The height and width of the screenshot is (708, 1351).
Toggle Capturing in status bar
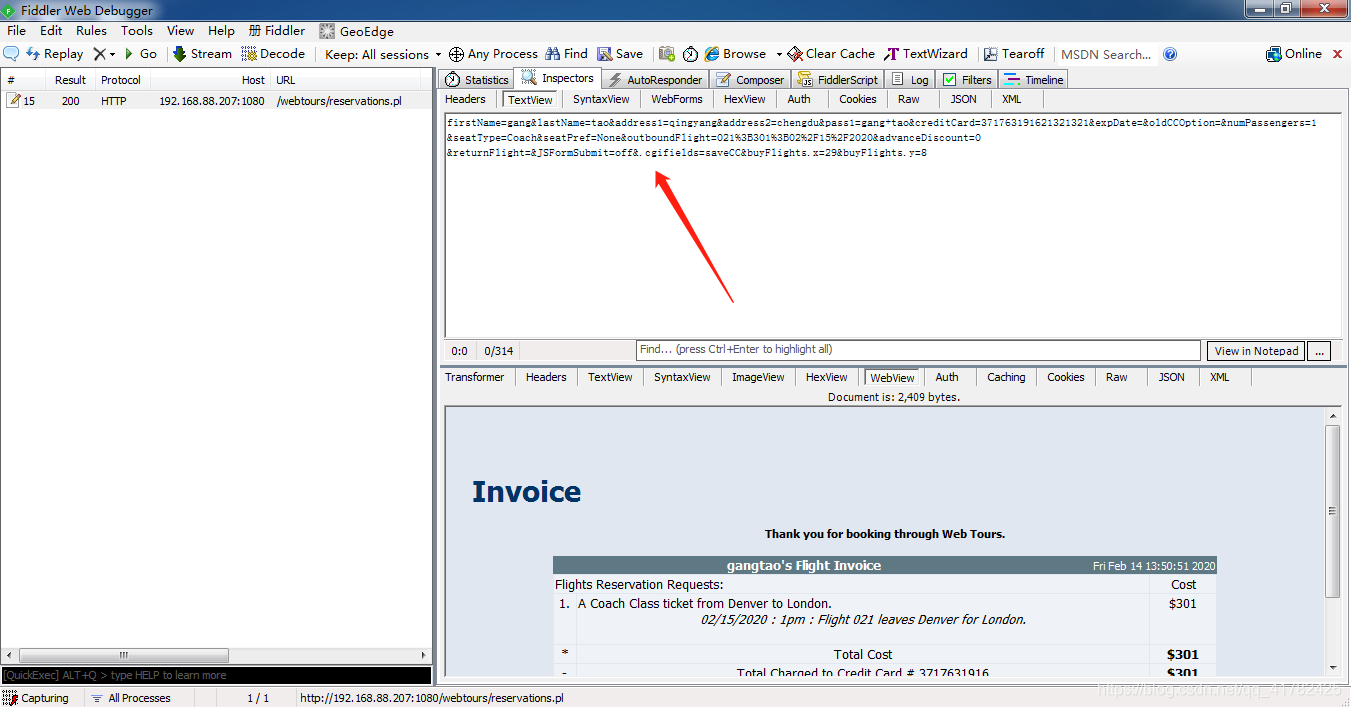click(36, 698)
